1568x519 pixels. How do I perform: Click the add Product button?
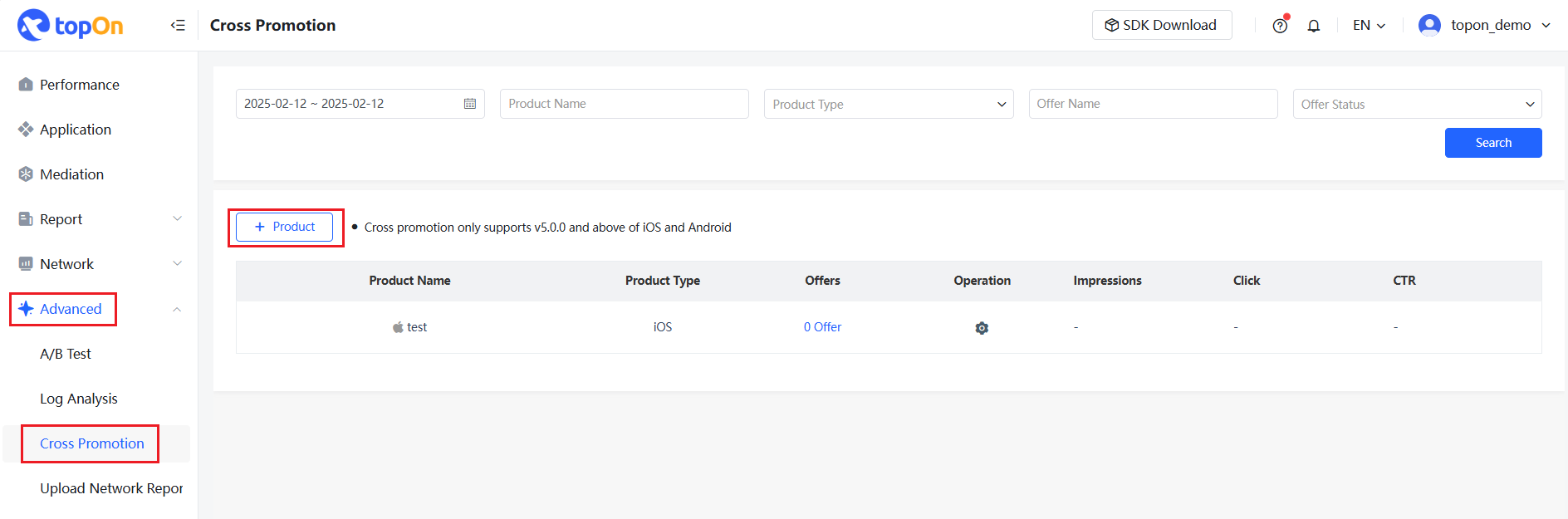(x=284, y=227)
